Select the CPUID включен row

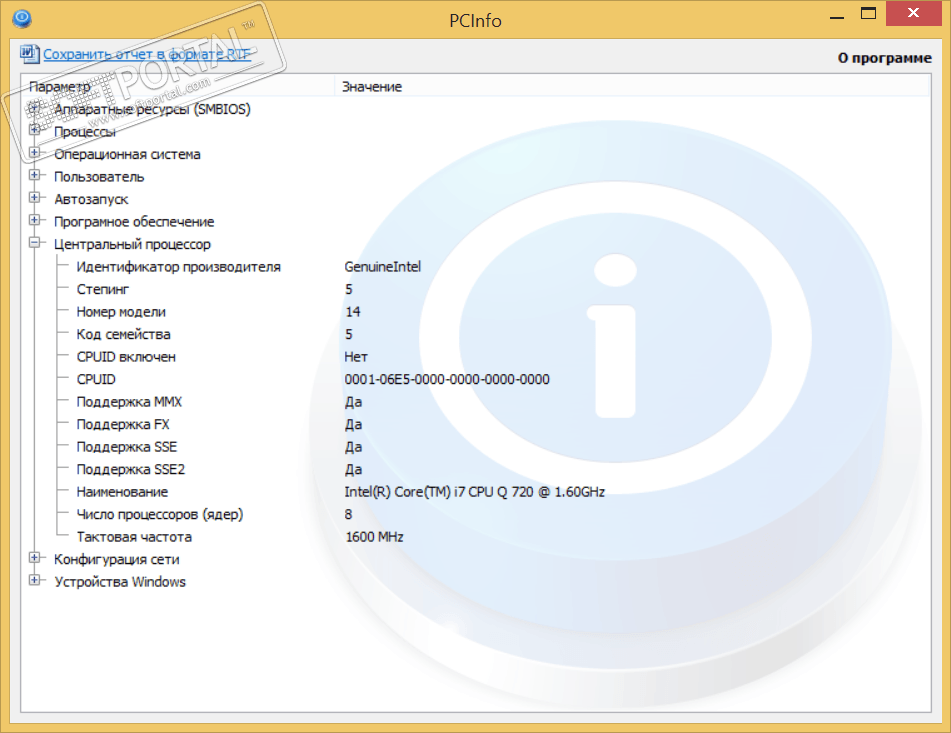point(126,357)
